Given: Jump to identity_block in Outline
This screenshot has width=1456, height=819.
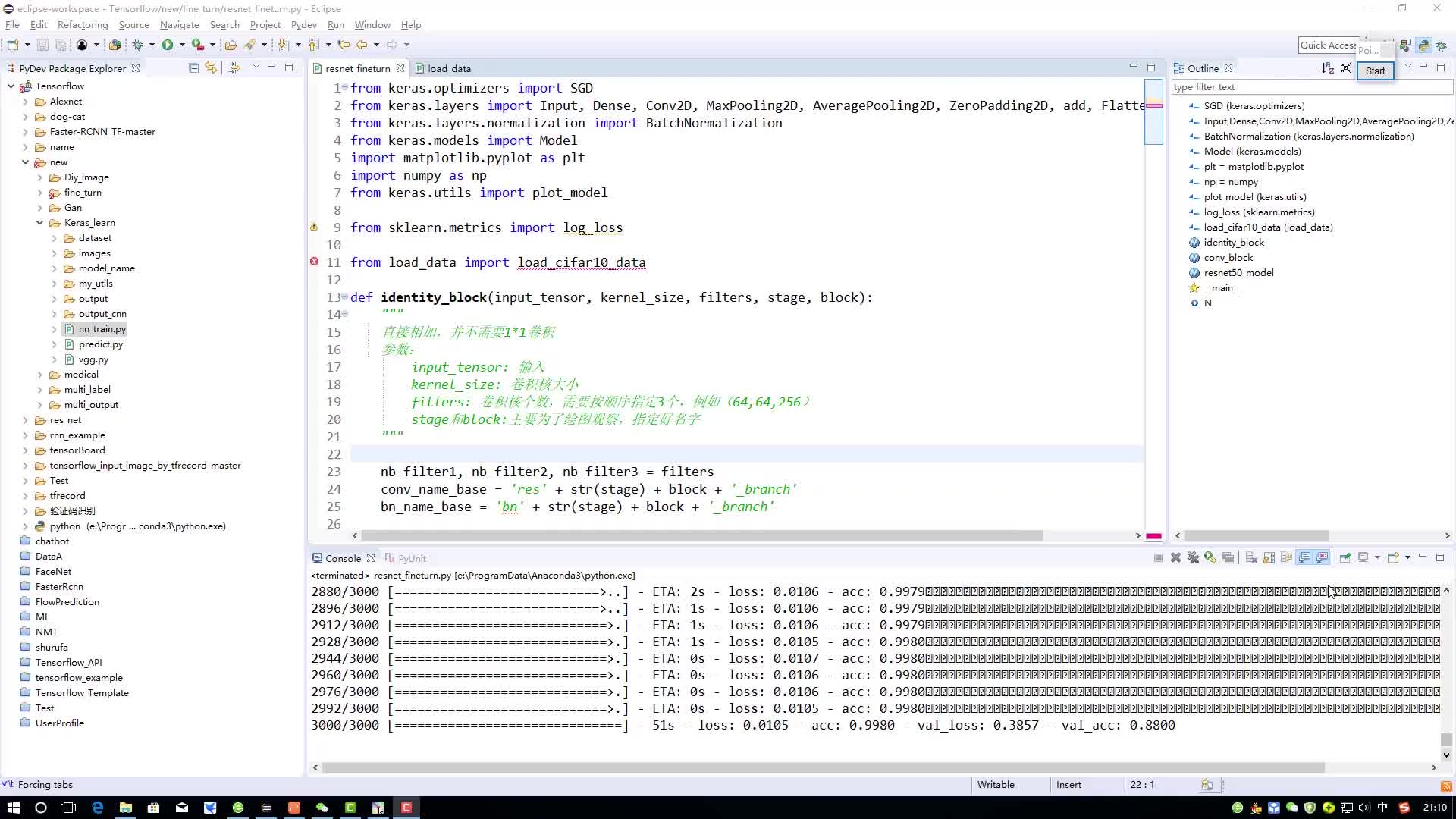Looking at the screenshot, I should click(1233, 243).
